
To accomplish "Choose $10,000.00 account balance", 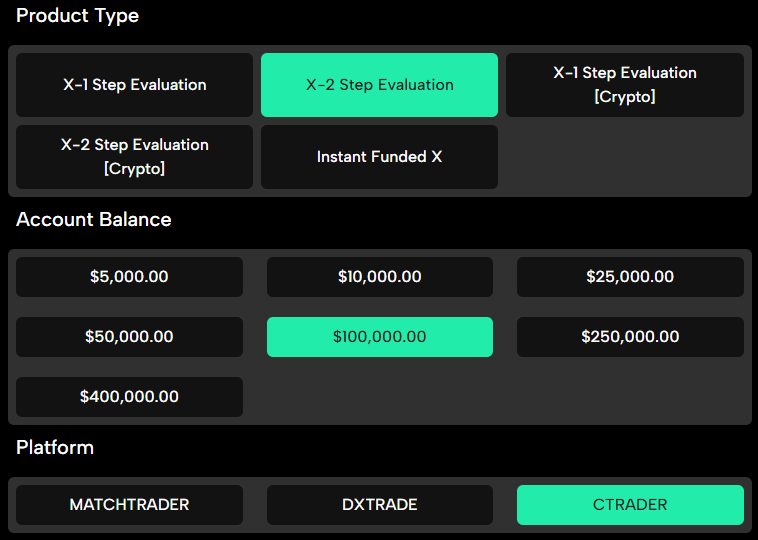I will coord(379,277).
